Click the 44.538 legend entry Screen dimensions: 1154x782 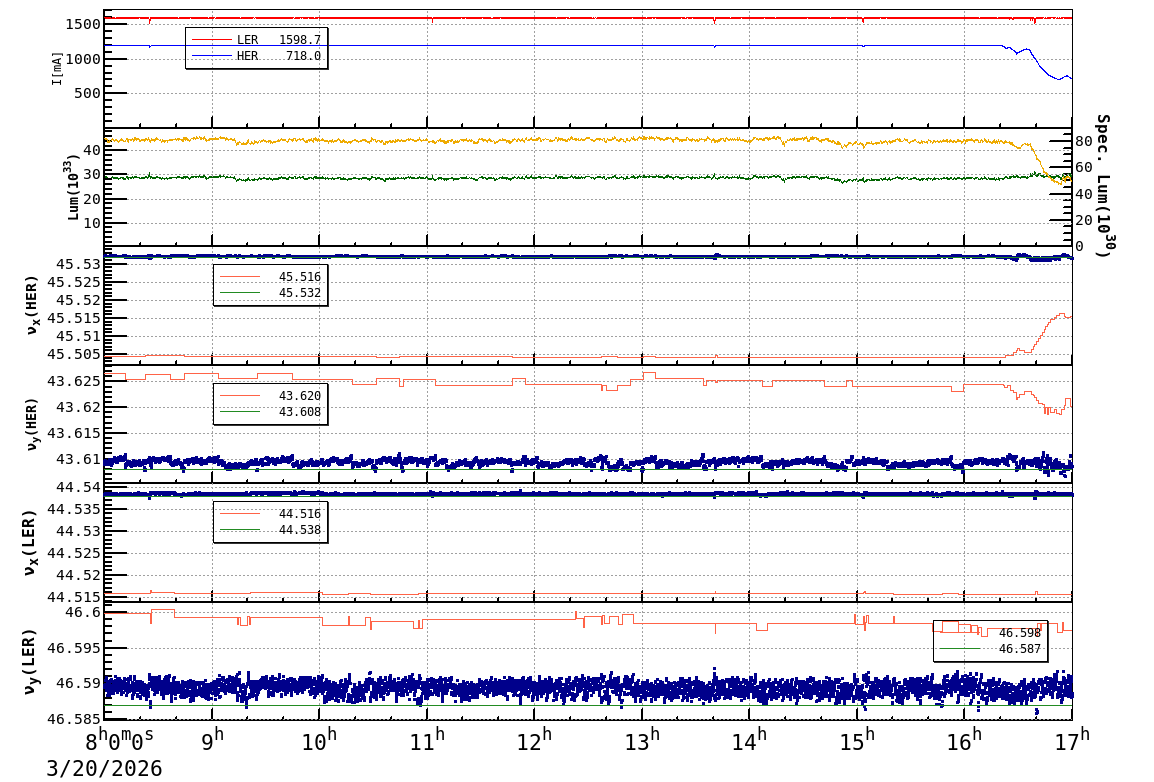pos(270,530)
